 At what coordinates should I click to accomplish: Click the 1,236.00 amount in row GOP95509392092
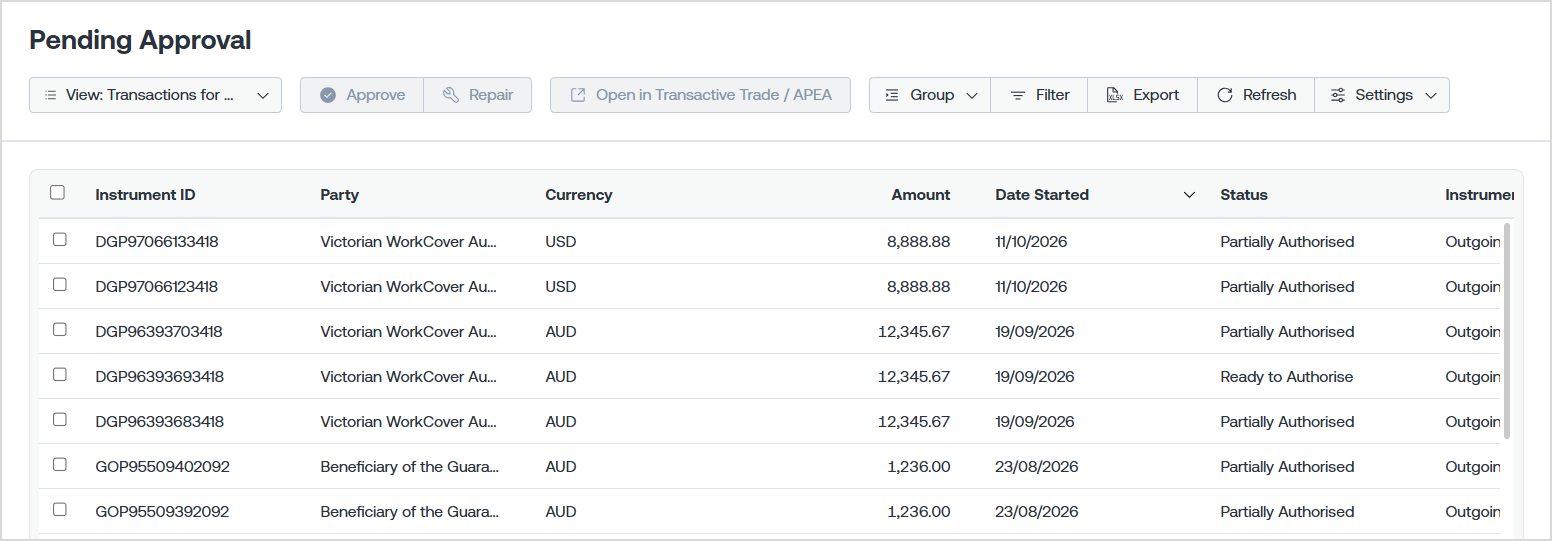click(x=919, y=511)
